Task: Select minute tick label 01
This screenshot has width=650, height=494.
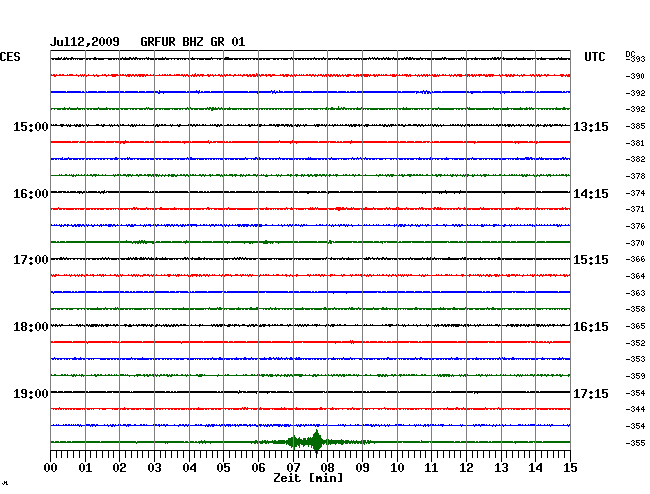Action: (x=85, y=467)
